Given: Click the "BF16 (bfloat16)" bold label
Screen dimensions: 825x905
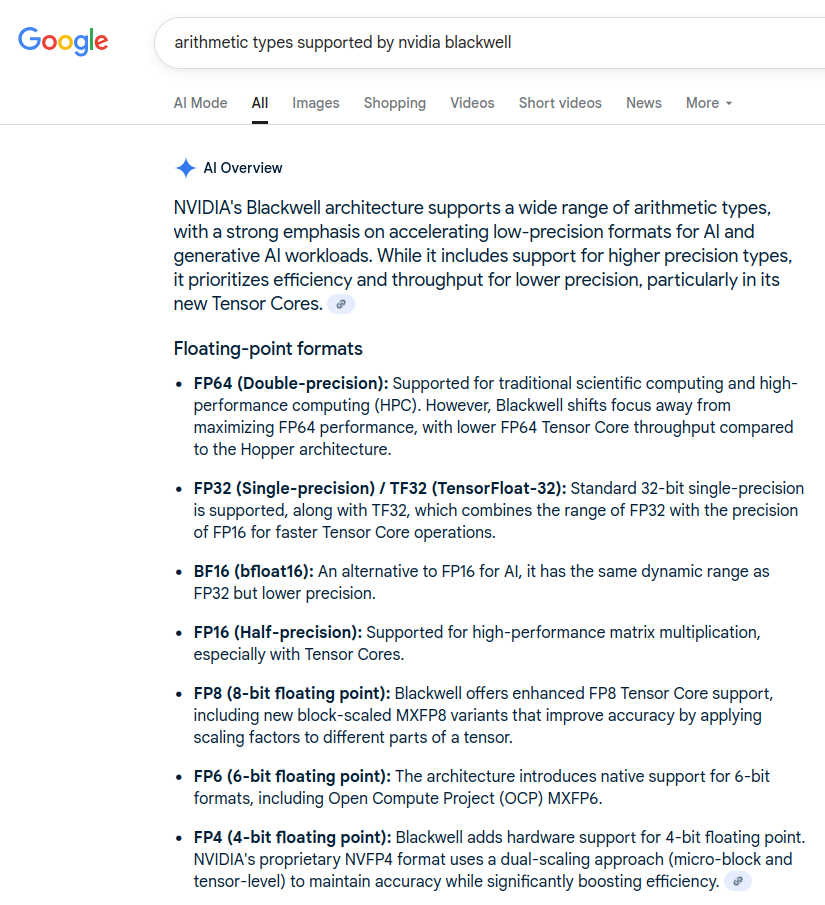Looking at the screenshot, I should point(254,571).
